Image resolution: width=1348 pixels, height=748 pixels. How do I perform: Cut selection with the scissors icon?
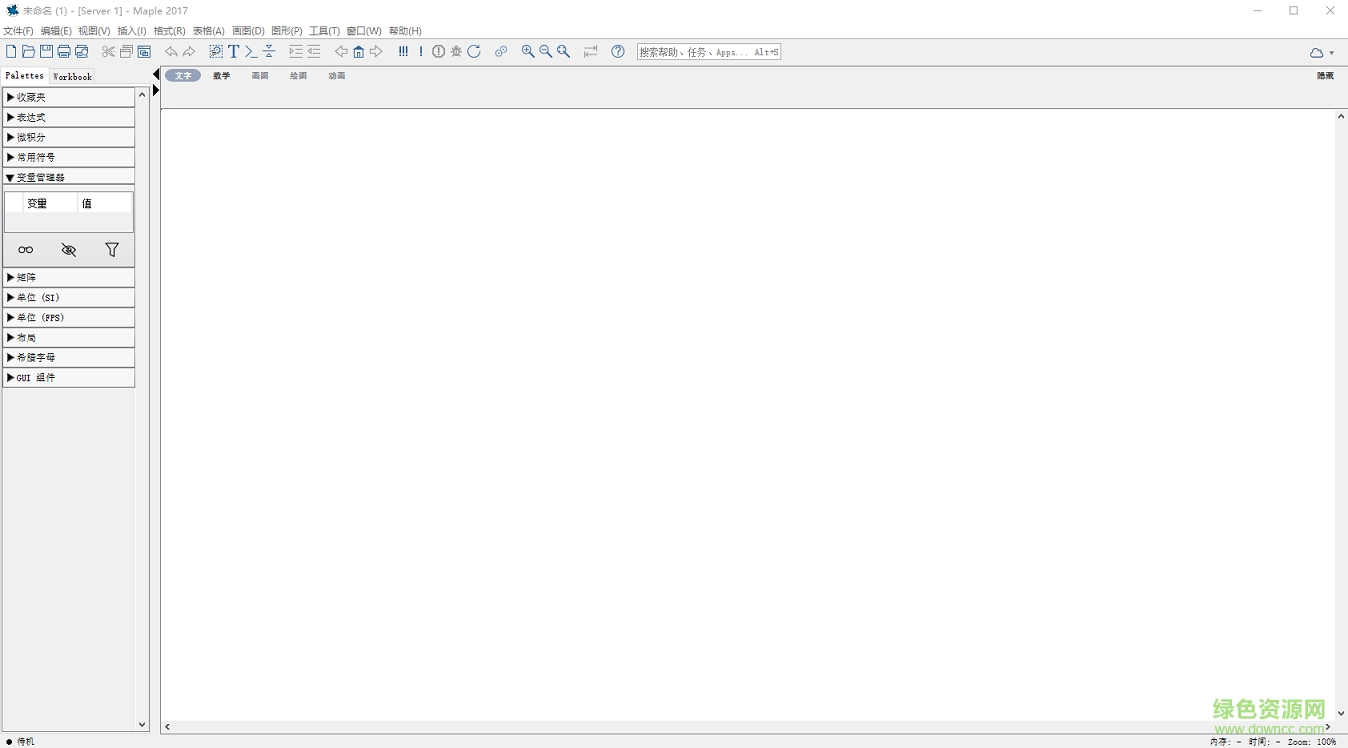pos(109,52)
